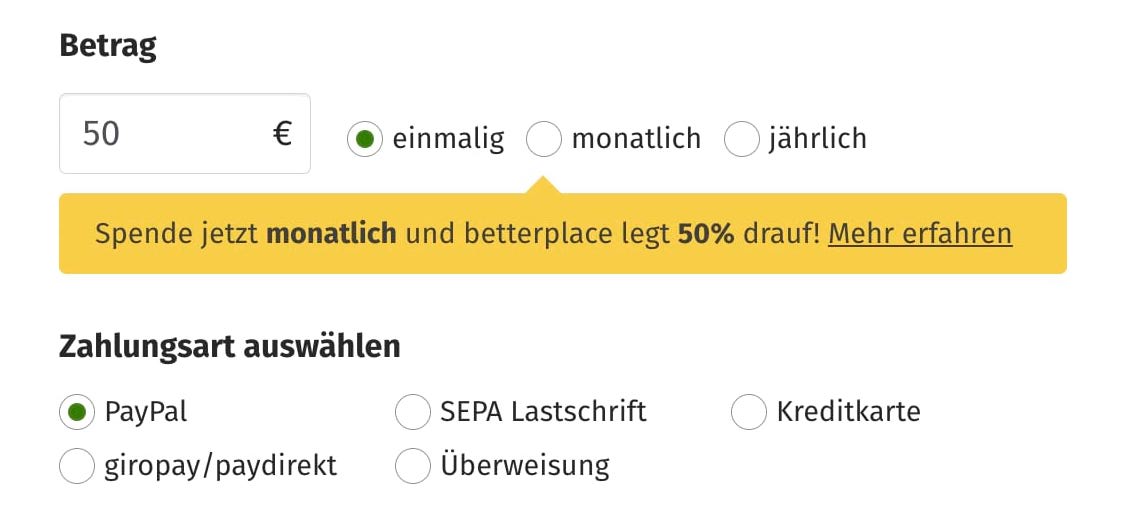Select the Überweisung radio button
Viewport: 1130px width, 521px height.
[412, 465]
